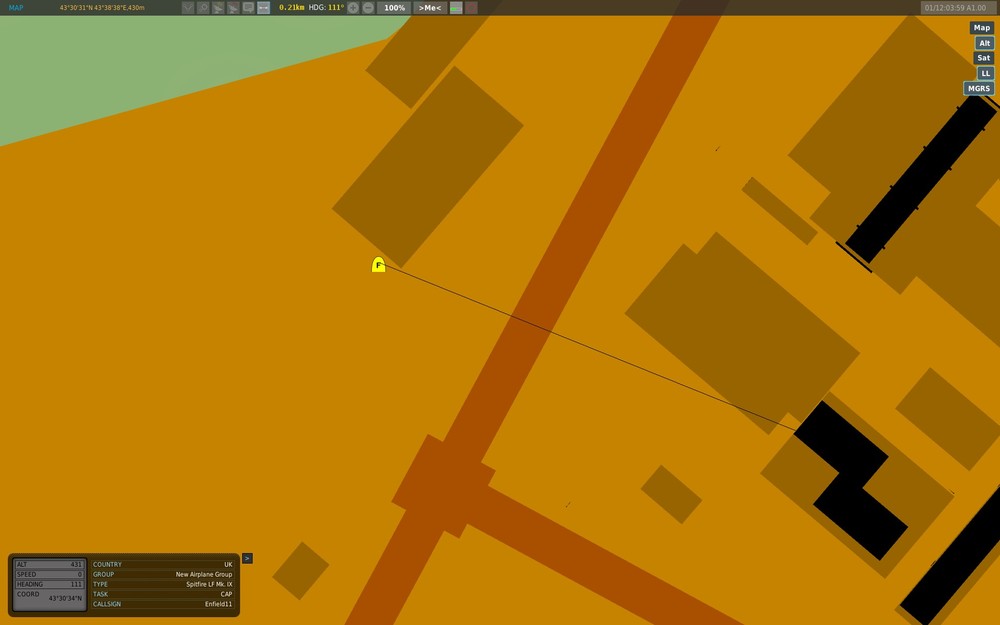Activate the highlighted ruler measurement tool

click(x=263, y=8)
